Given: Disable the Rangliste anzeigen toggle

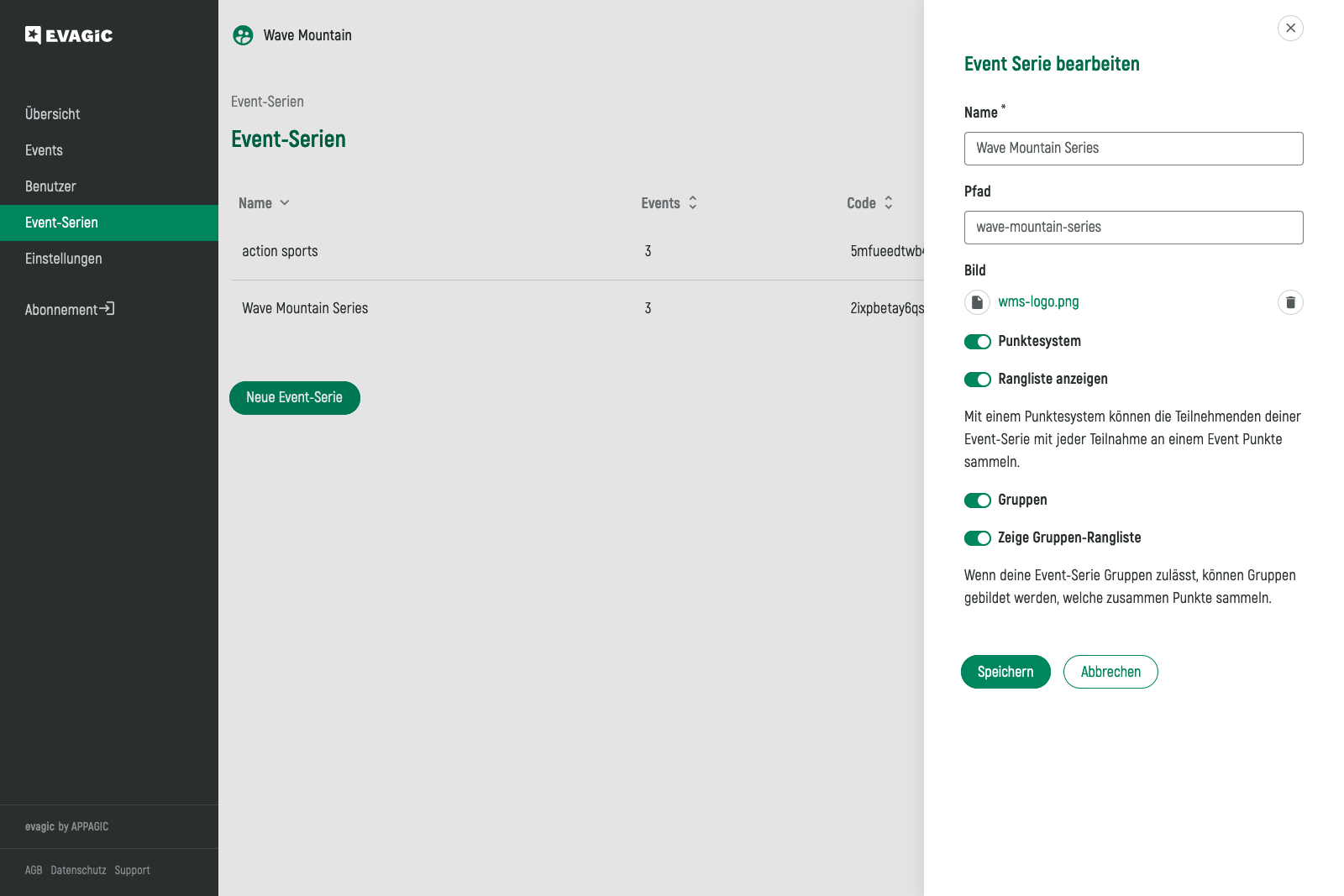Looking at the screenshot, I should coord(978,380).
